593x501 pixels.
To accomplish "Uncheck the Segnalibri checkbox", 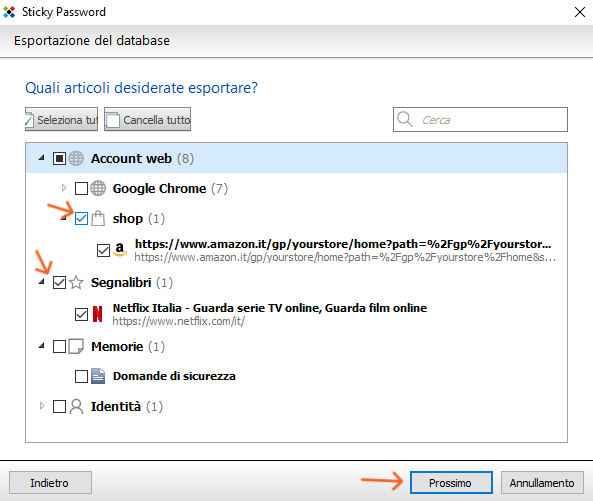I will point(59,282).
